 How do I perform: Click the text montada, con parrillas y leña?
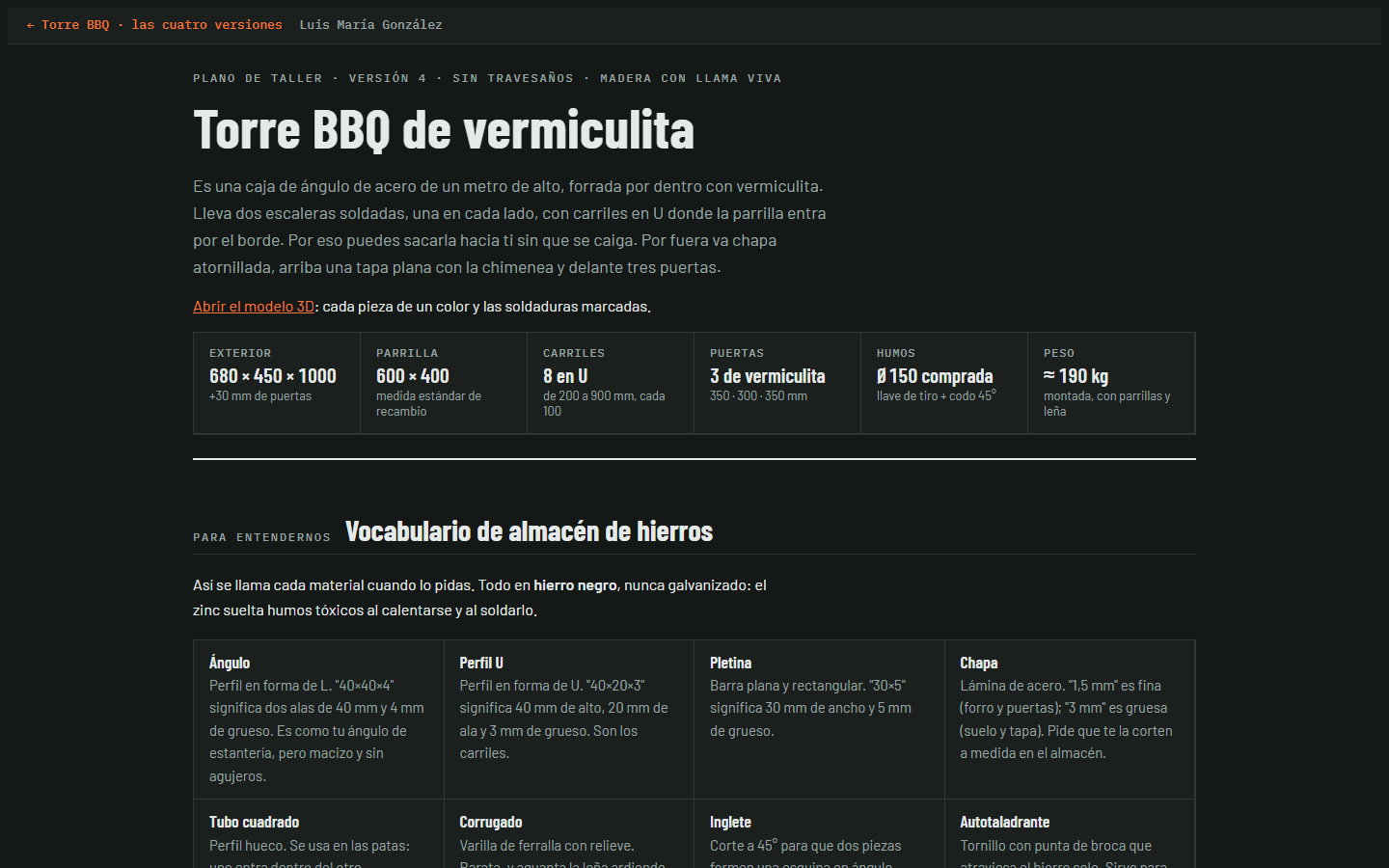tap(1106, 404)
